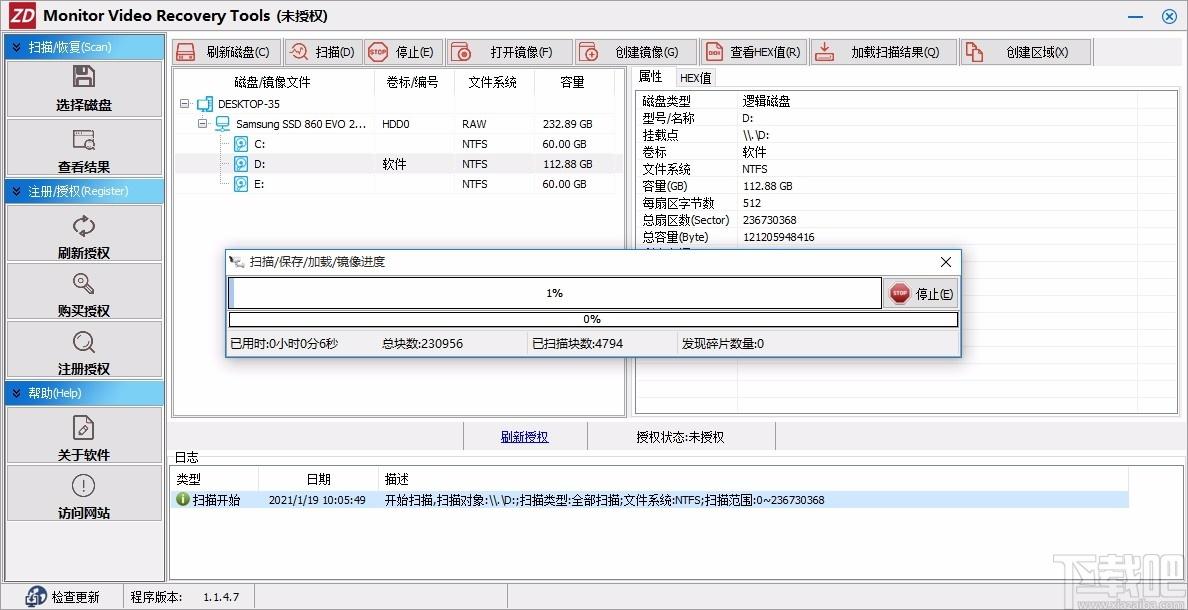Click the C: partition drive icon

[x=241, y=144]
